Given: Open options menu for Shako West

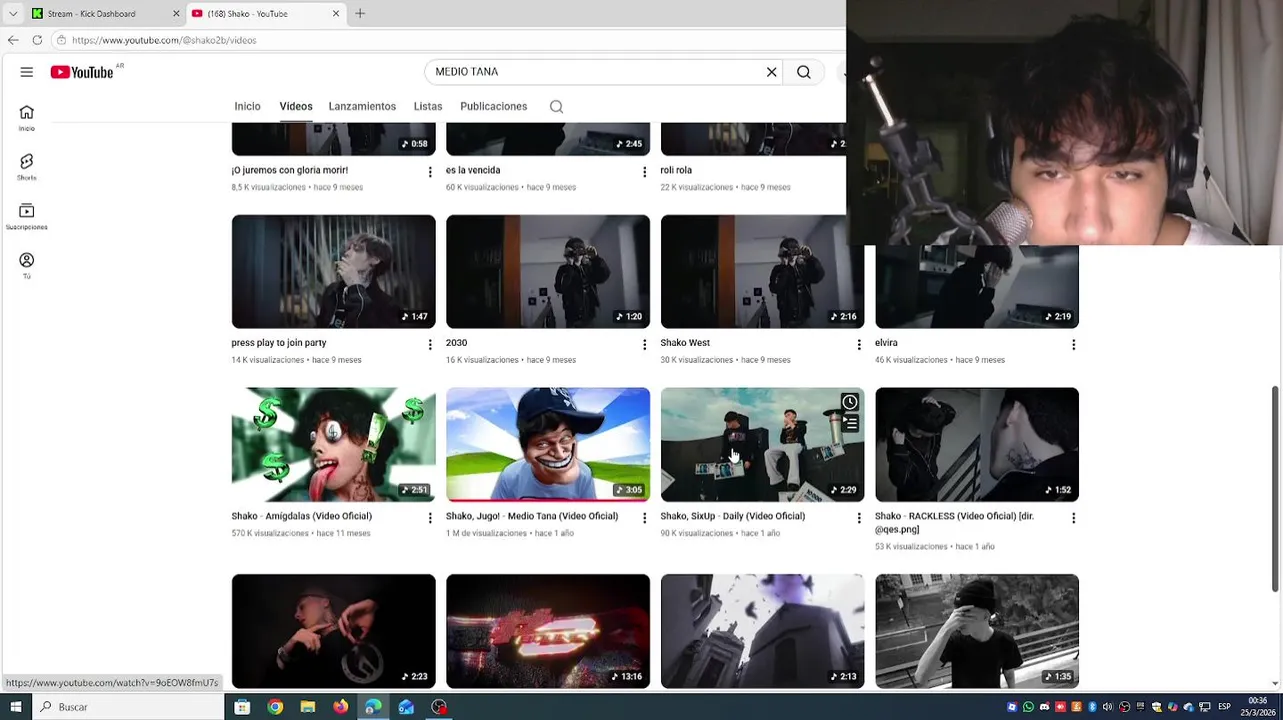Looking at the screenshot, I should coord(858,345).
